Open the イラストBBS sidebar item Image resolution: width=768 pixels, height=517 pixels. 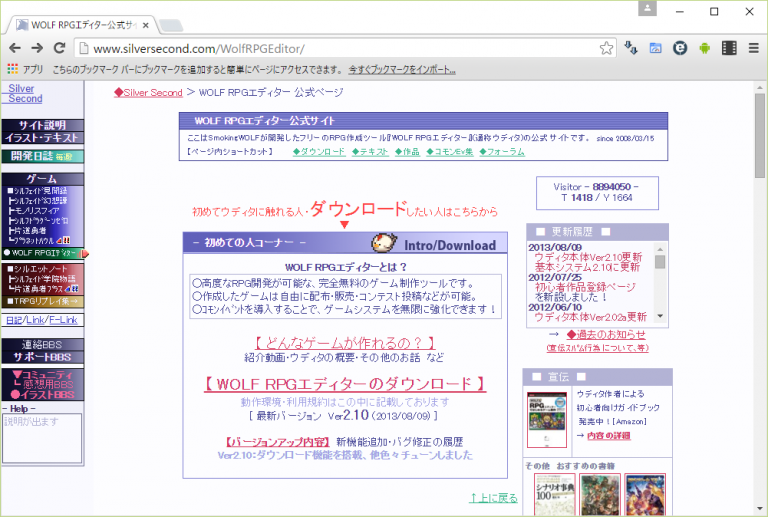pos(42,395)
